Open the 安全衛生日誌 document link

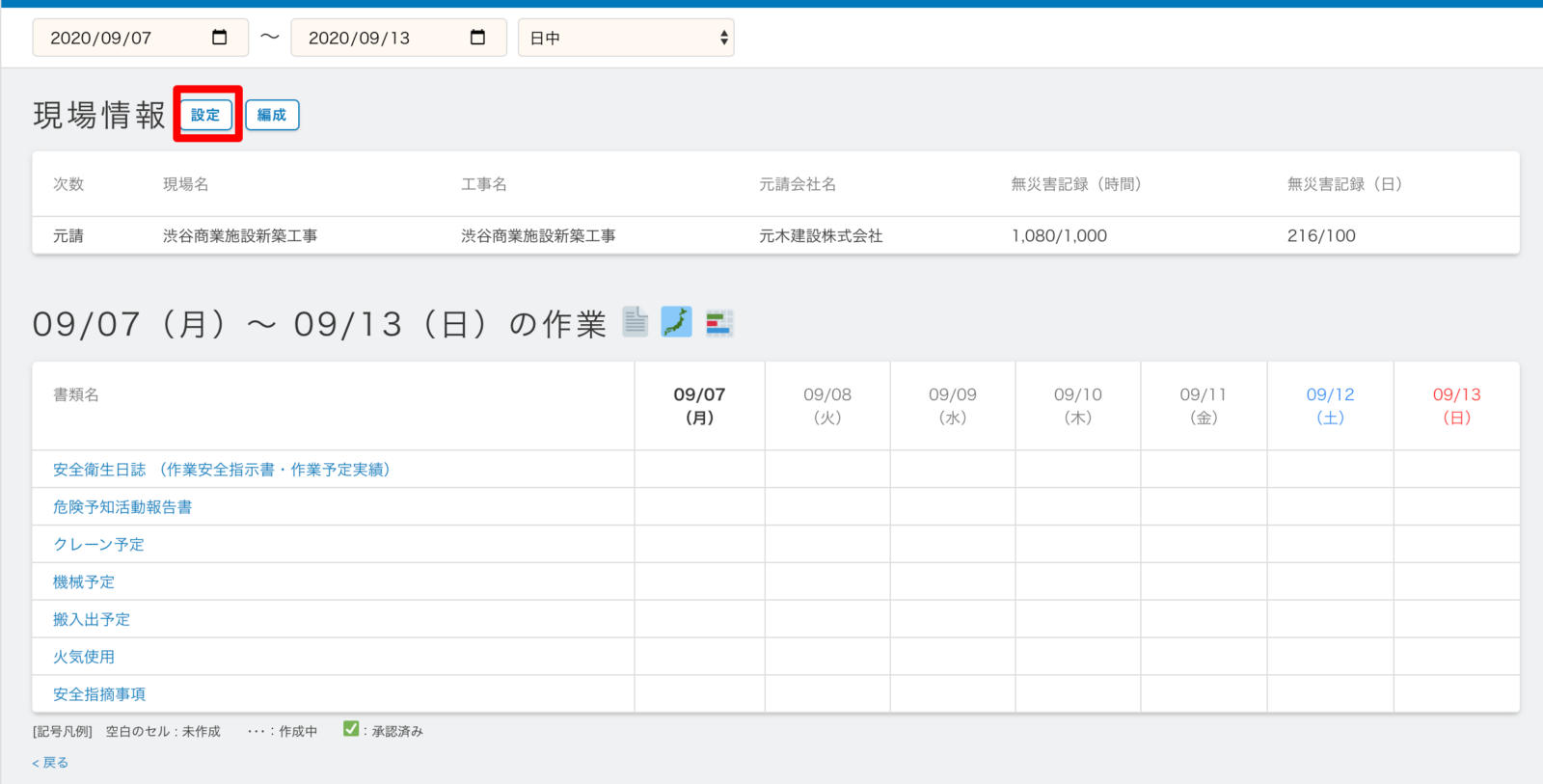(x=221, y=470)
